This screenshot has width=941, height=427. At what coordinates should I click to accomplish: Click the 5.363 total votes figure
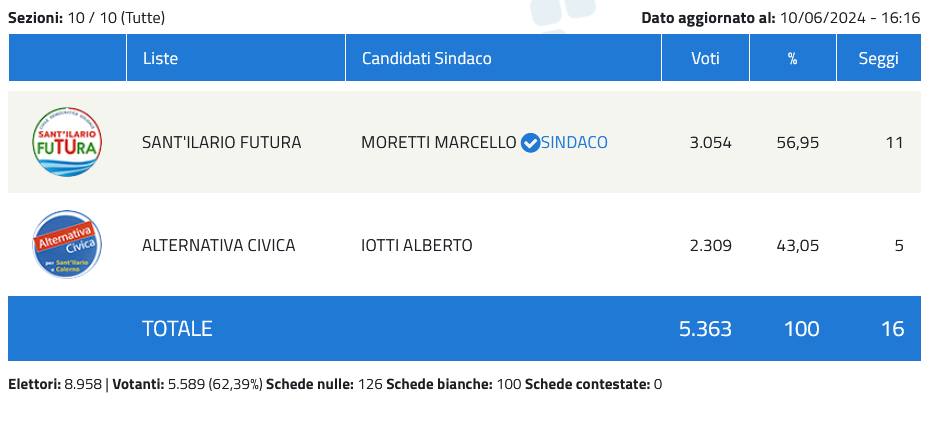[x=705, y=328]
